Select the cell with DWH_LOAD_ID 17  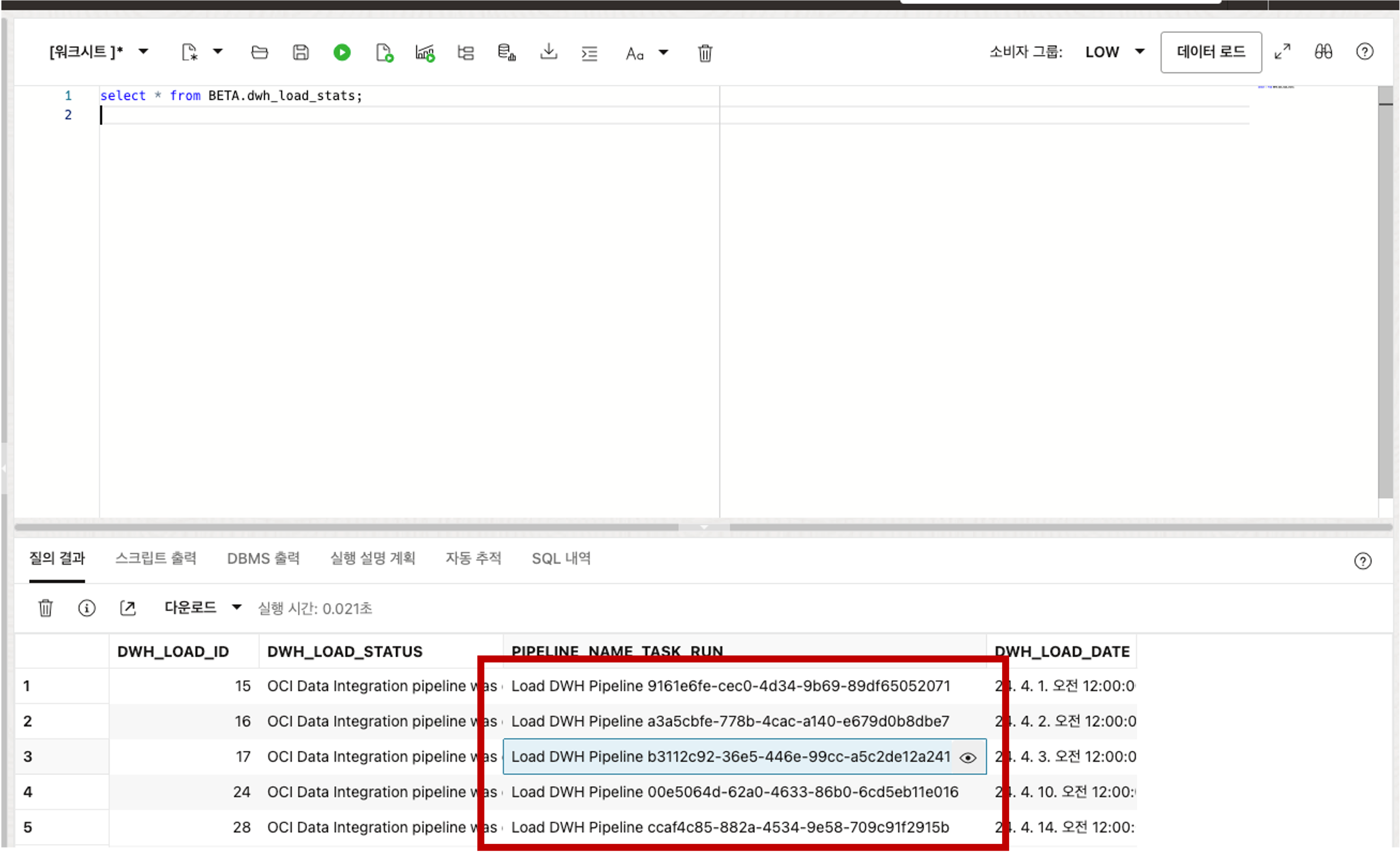pos(184,756)
